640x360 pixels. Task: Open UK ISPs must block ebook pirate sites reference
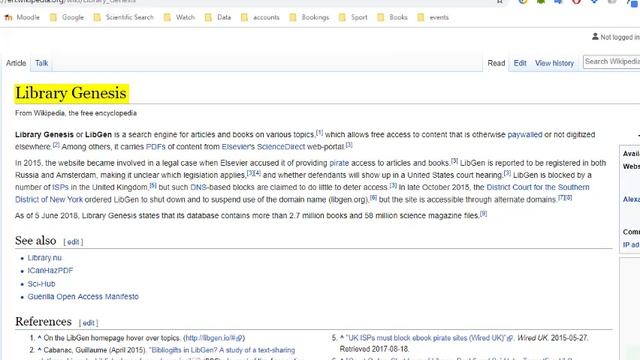(429, 338)
